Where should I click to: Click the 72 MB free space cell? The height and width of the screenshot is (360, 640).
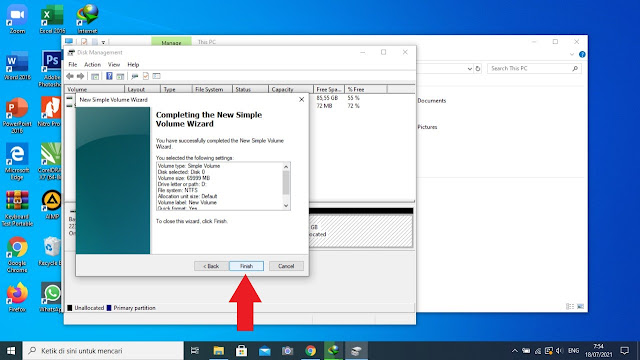tap(324, 106)
